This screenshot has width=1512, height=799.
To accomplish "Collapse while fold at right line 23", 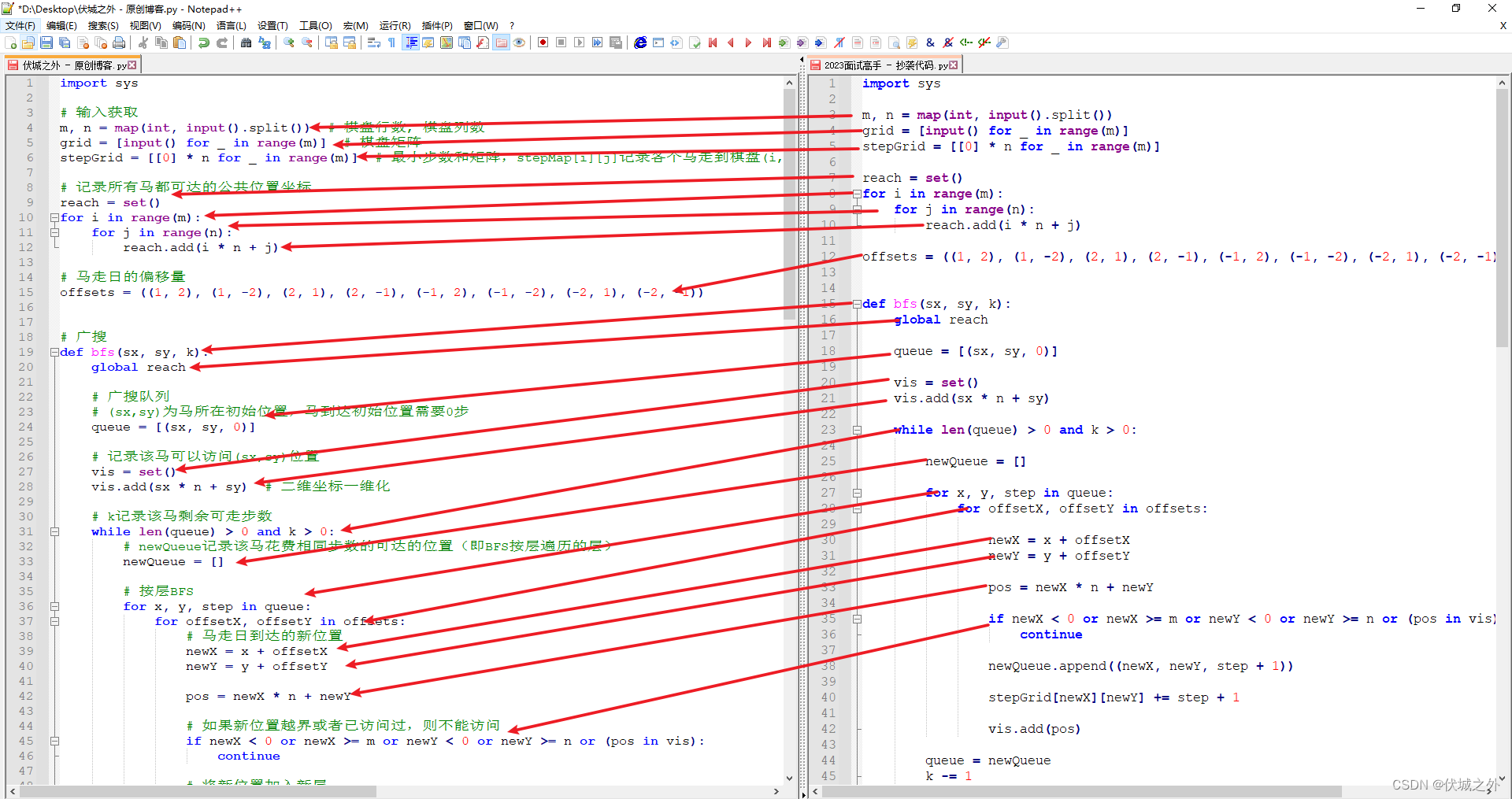I will tap(857, 430).
